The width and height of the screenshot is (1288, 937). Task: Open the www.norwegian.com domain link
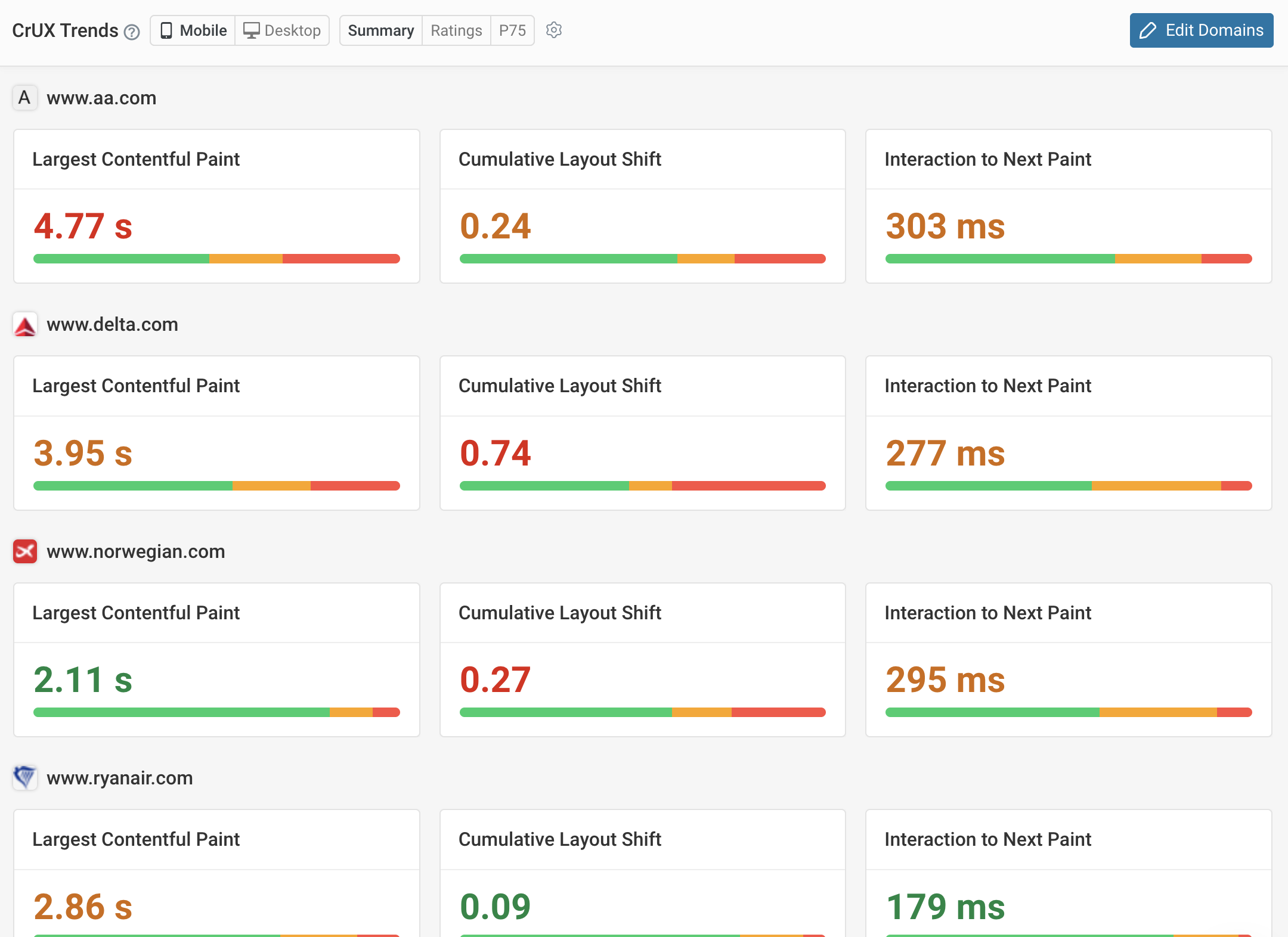(135, 551)
